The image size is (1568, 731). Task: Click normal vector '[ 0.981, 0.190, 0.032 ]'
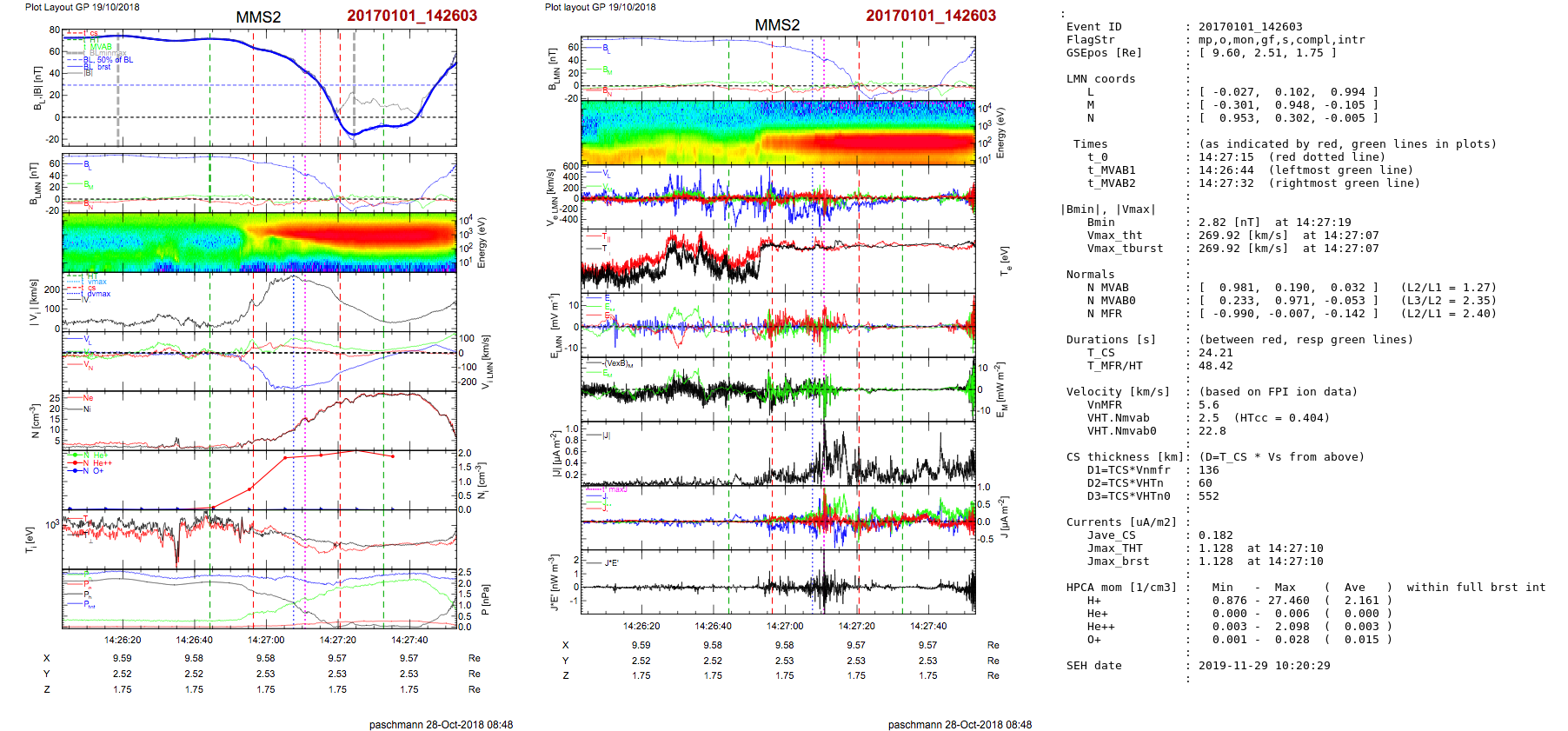coord(1288,288)
